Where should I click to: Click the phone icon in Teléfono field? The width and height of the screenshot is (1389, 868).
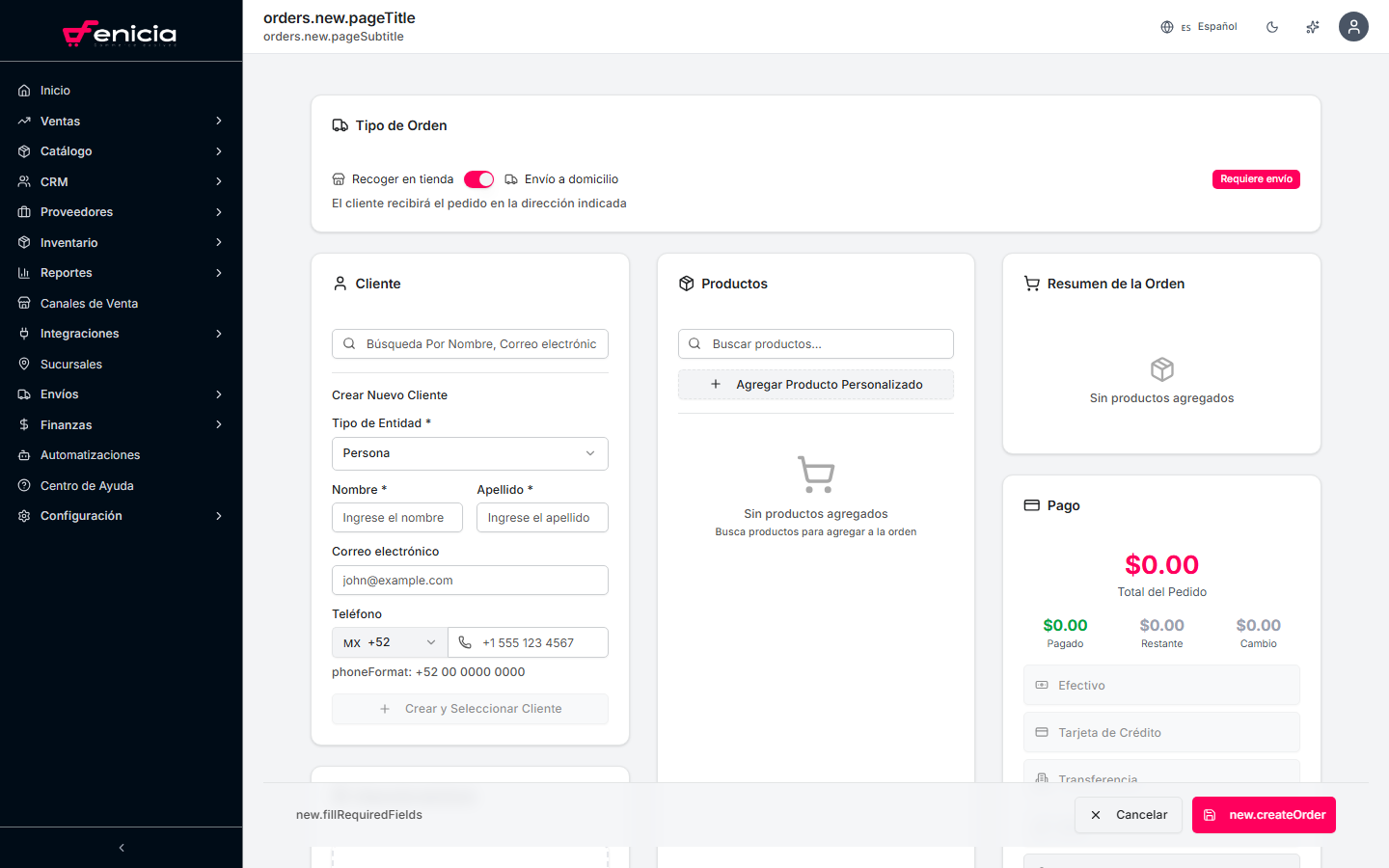(x=465, y=642)
